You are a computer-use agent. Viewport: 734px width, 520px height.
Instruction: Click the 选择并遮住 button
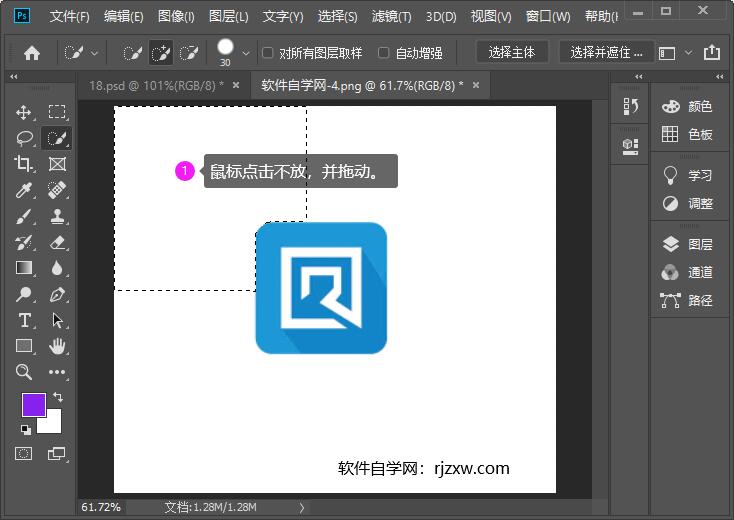click(606, 52)
